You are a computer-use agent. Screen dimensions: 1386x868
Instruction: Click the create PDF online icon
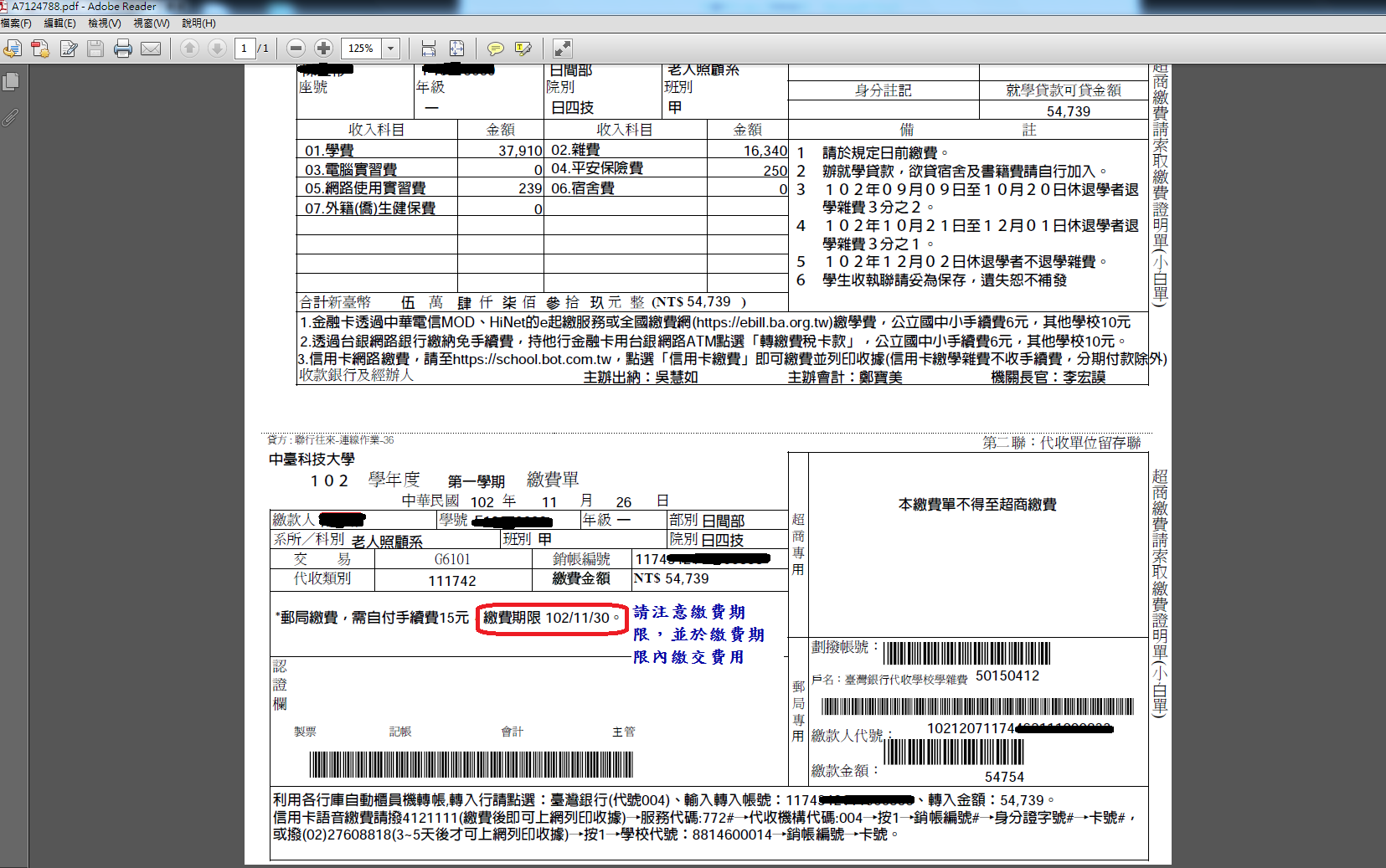pyautogui.click(x=40, y=49)
